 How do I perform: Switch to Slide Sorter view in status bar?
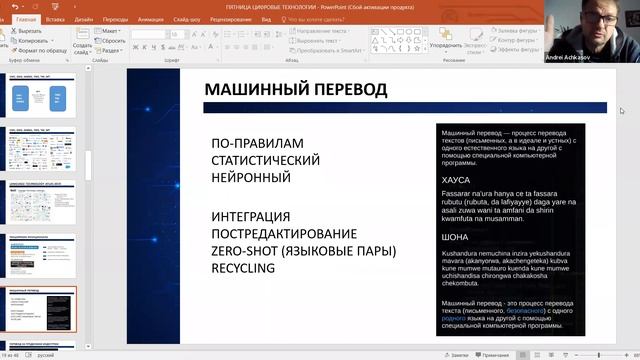pos(537,355)
